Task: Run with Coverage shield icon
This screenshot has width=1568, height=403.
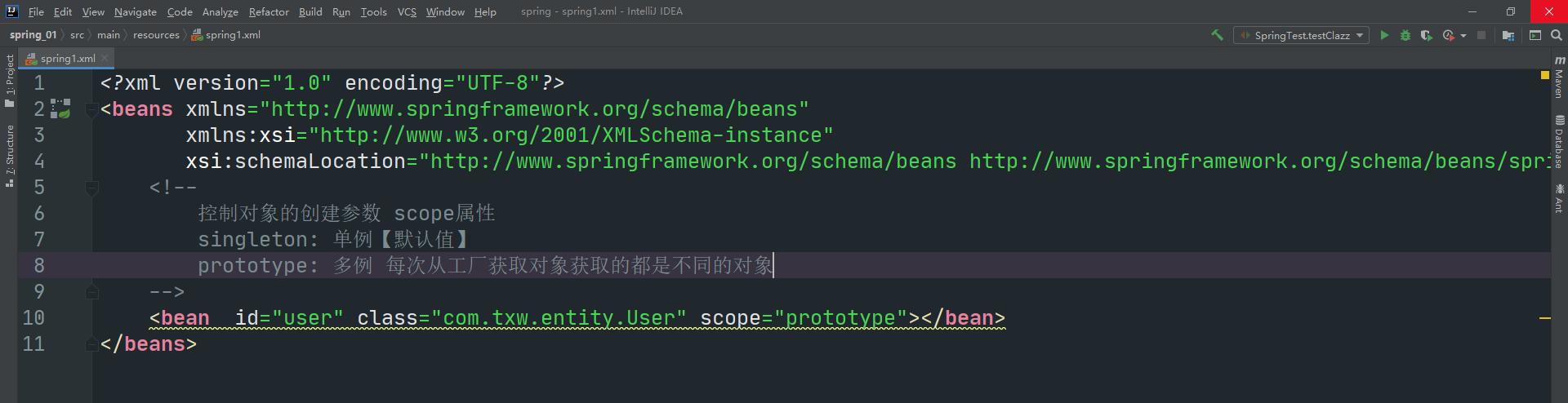Action: [x=1426, y=35]
